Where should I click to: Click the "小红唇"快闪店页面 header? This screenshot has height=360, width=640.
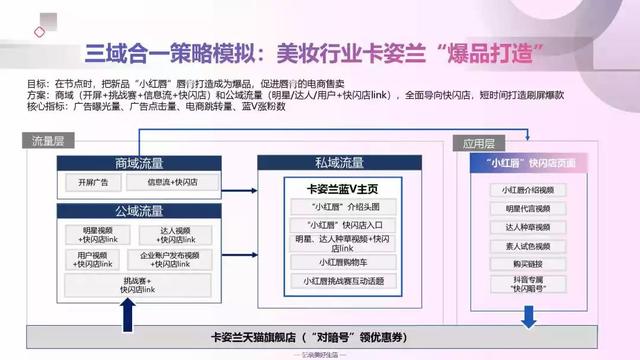click(529, 163)
